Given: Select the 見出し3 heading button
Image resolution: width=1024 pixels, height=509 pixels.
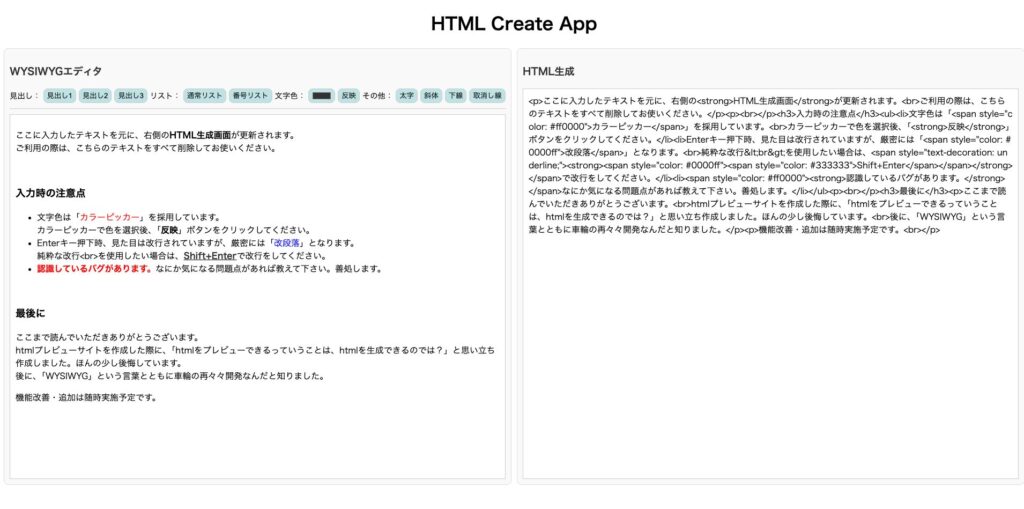Looking at the screenshot, I should pyautogui.click(x=130, y=95).
